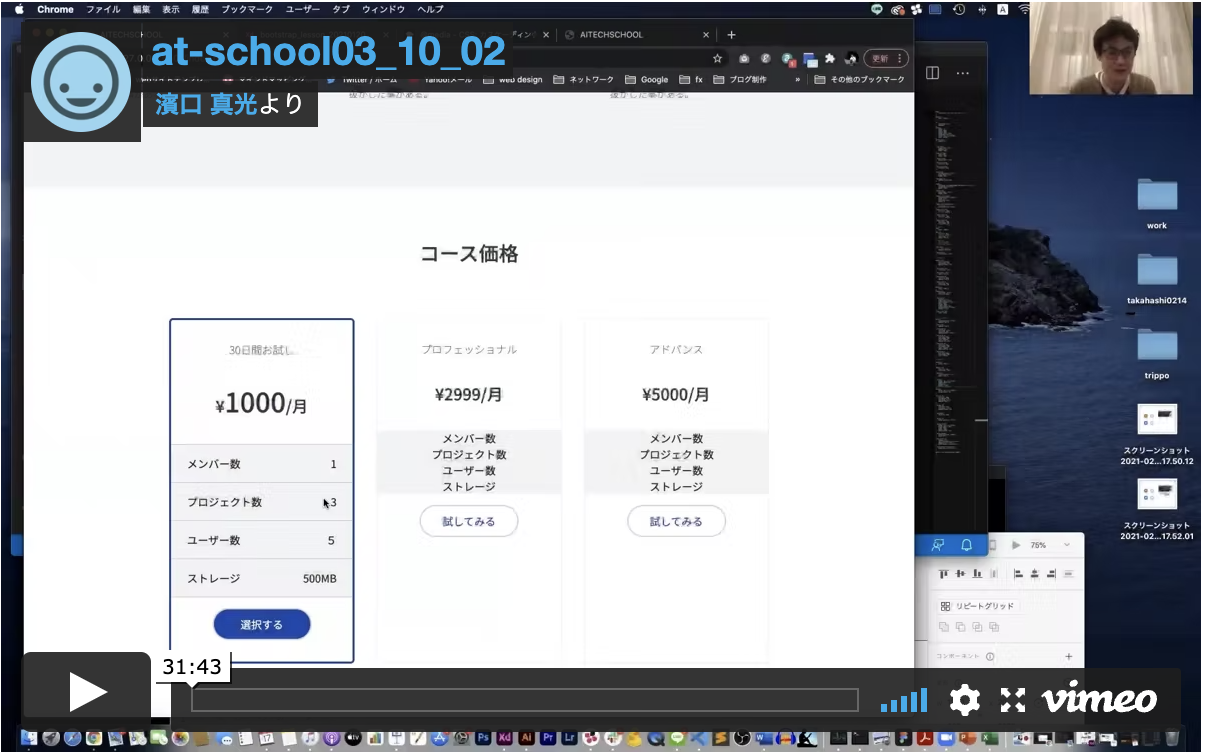This screenshot has height=754, width=1210.
Task: Select the 30日間お試し pricing card
Action: 262,491
